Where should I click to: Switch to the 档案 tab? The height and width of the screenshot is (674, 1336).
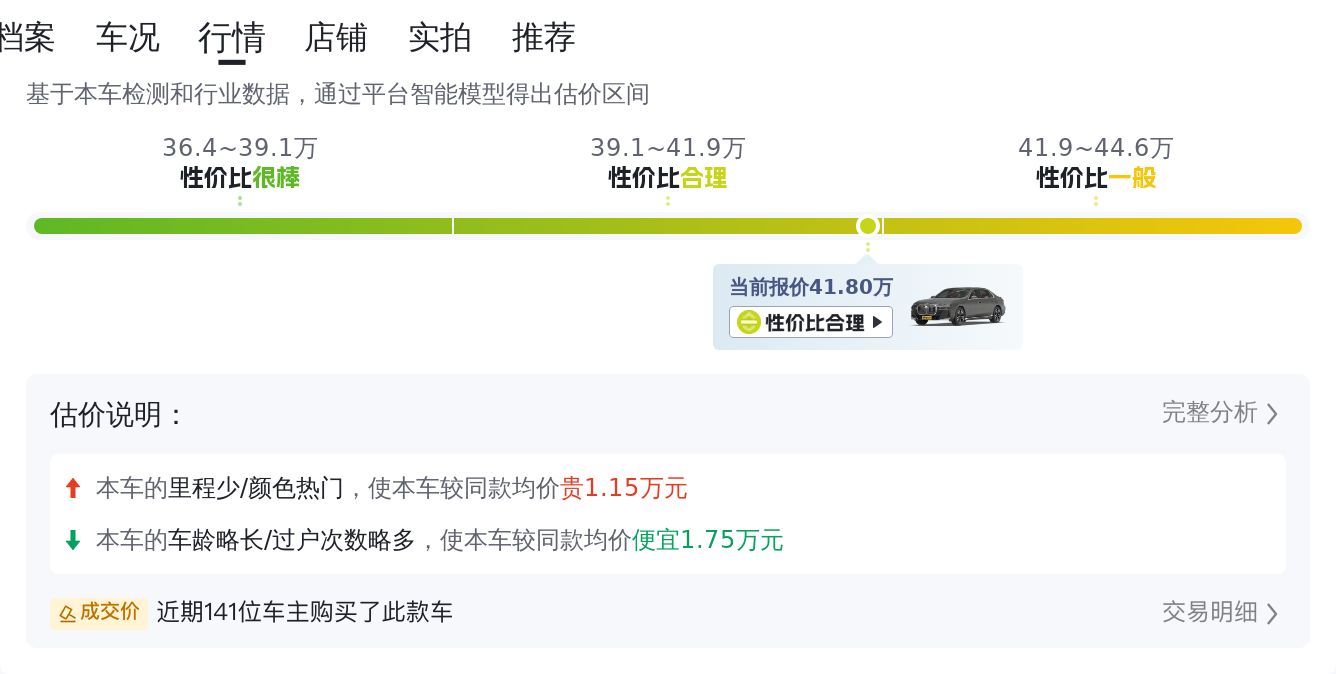tap(26, 38)
